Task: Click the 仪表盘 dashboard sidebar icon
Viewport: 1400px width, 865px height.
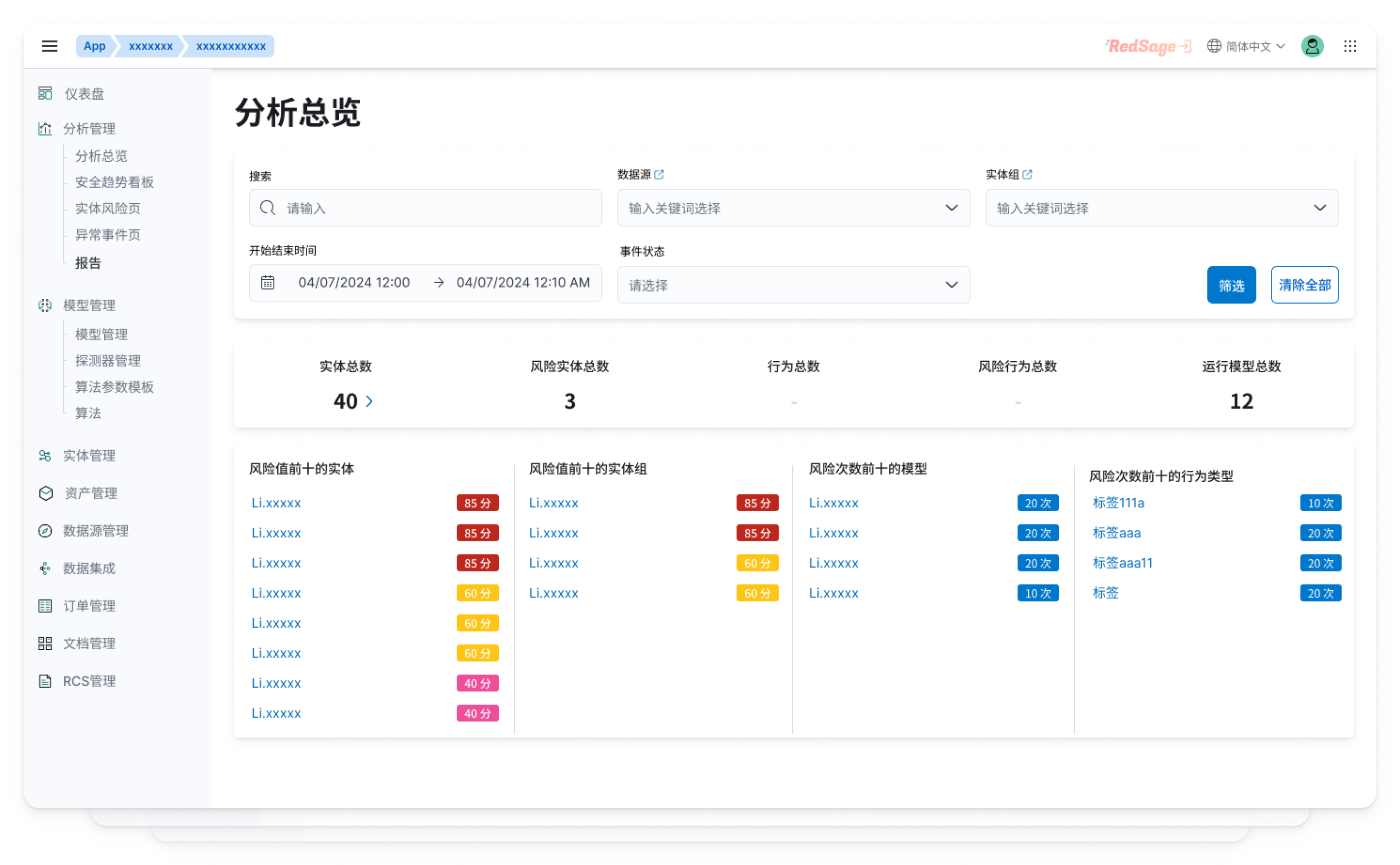Action: (45, 93)
